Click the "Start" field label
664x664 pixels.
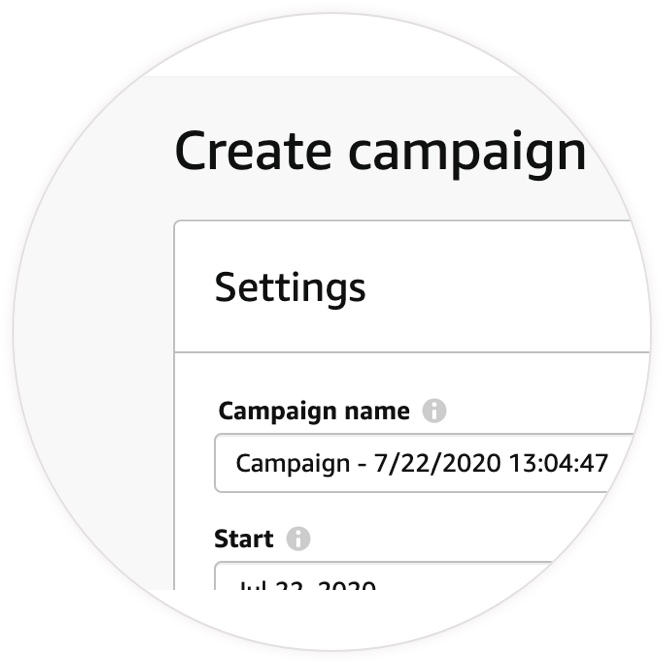(x=243, y=539)
